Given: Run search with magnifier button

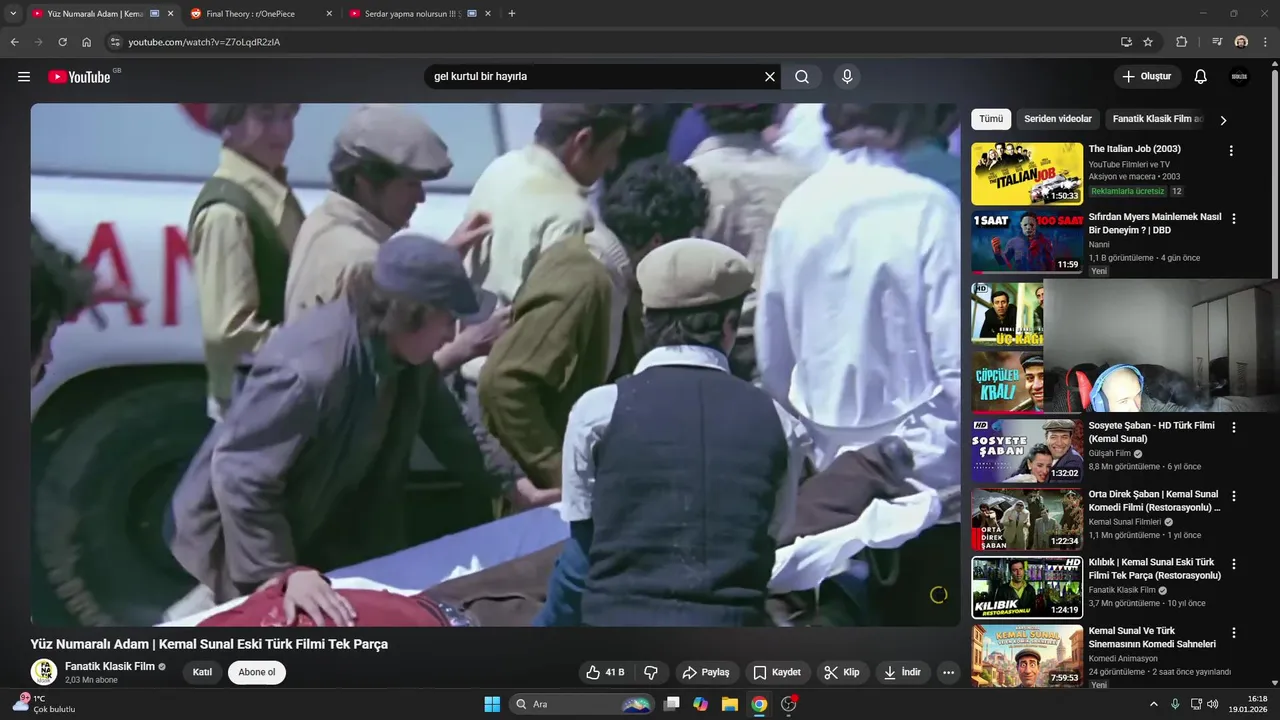Looking at the screenshot, I should click(x=802, y=77).
